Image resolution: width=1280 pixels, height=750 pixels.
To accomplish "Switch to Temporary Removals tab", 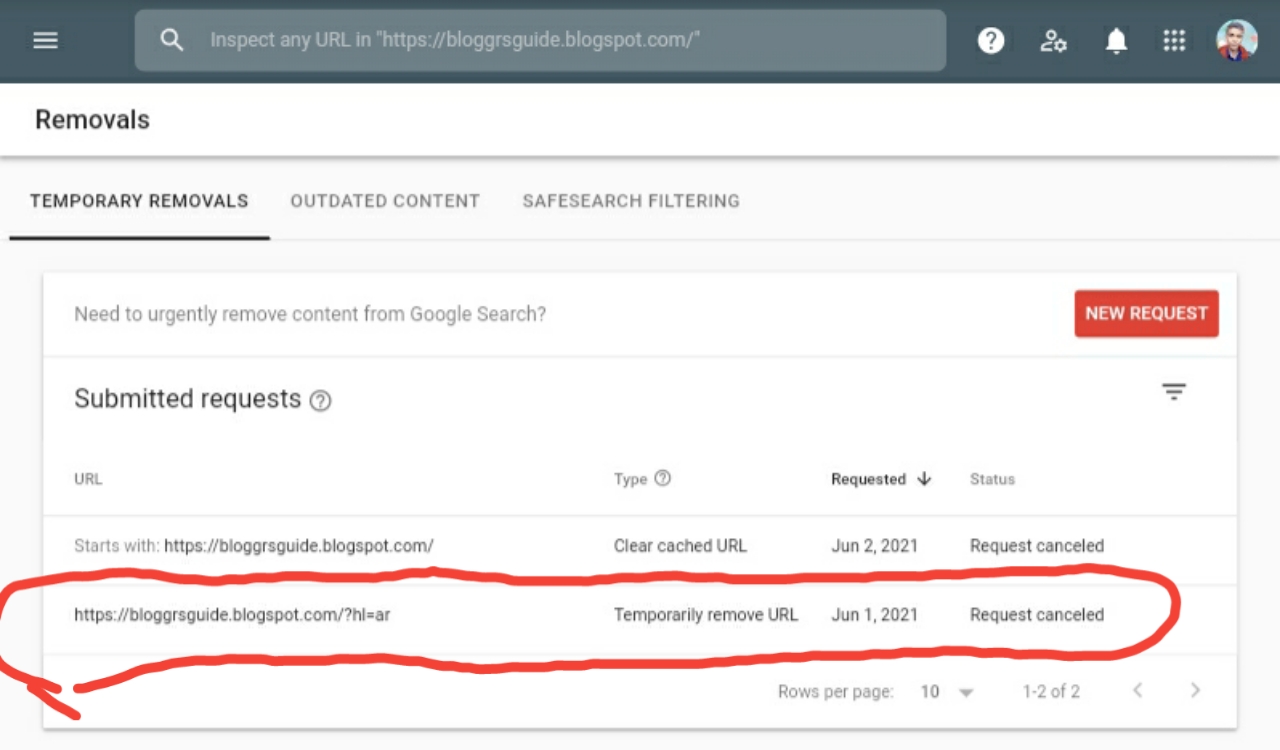I will click(139, 201).
